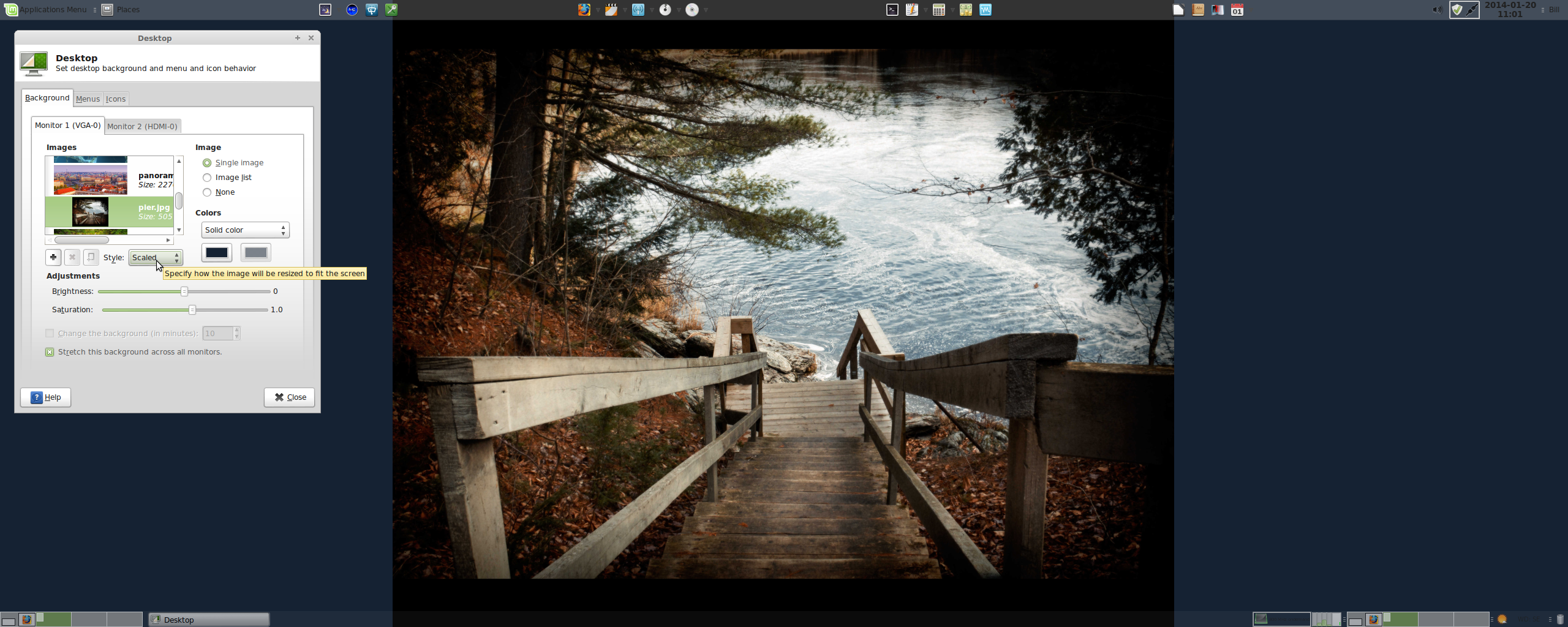Open the calendar icon showing 01
Image resolution: width=1568 pixels, height=627 pixels.
coord(1237,10)
